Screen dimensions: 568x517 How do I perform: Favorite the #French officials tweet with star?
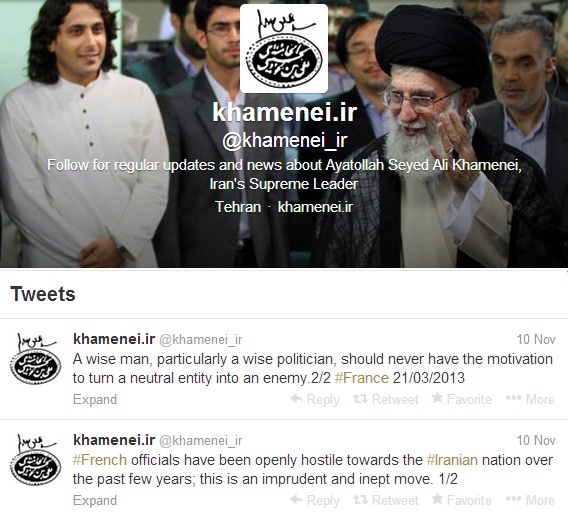[437, 499]
